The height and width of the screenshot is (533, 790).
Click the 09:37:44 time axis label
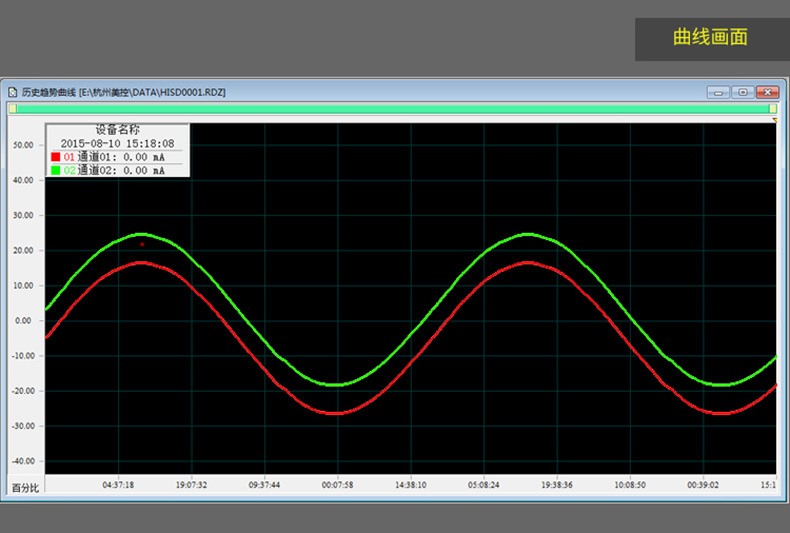[264, 485]
